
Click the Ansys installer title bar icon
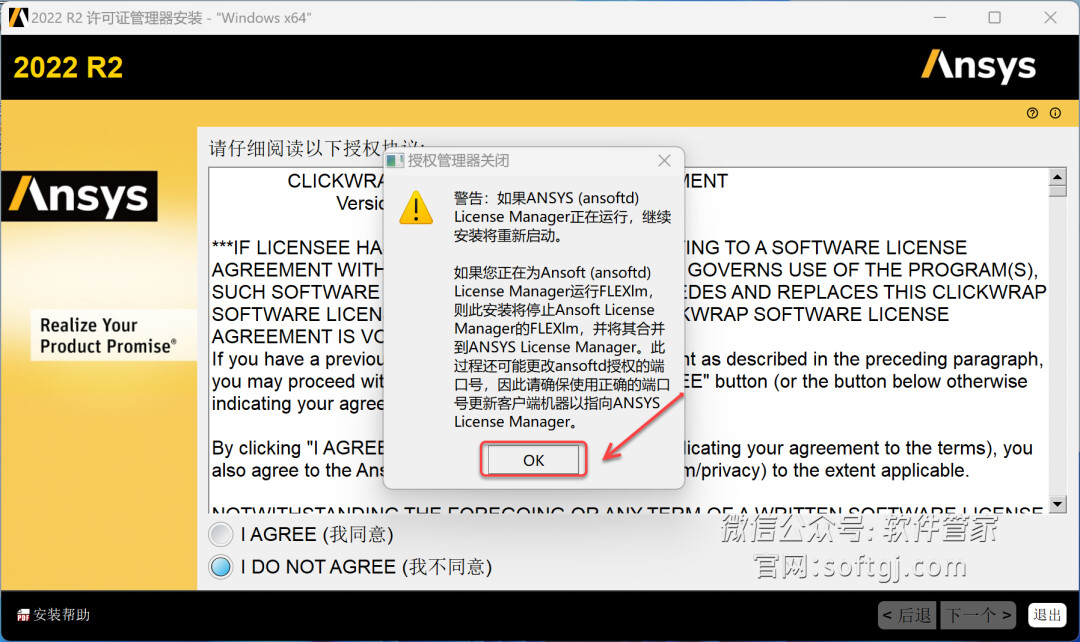[x=18, y=17]
